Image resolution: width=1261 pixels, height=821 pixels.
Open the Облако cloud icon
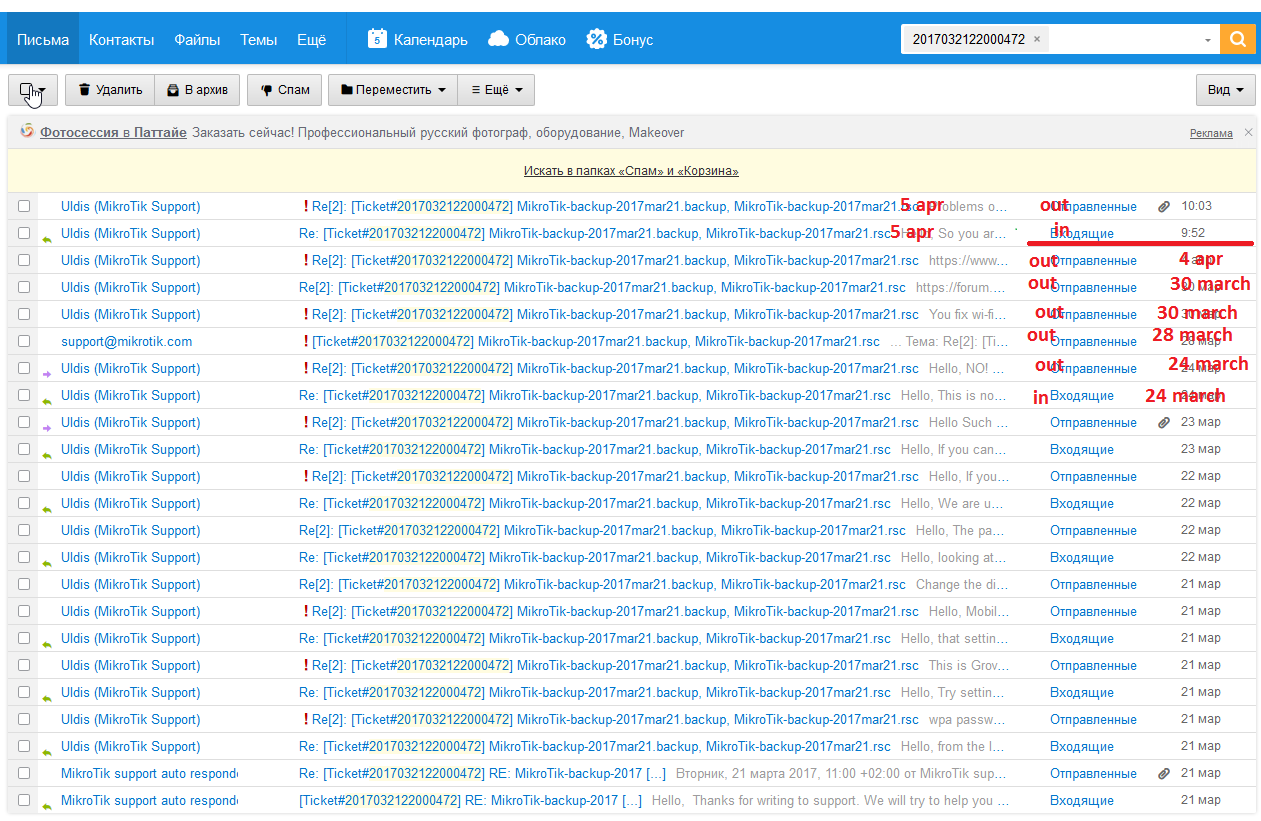(498, 39)
